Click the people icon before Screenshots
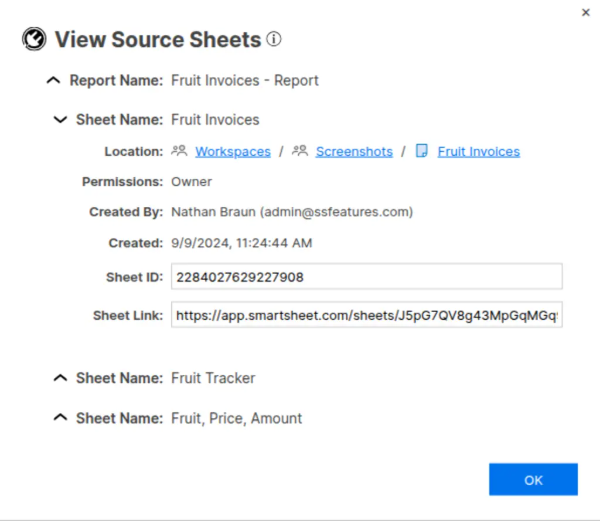Viewport: 600px width, 523px height. pyautogui.click(x=300, y=151)
